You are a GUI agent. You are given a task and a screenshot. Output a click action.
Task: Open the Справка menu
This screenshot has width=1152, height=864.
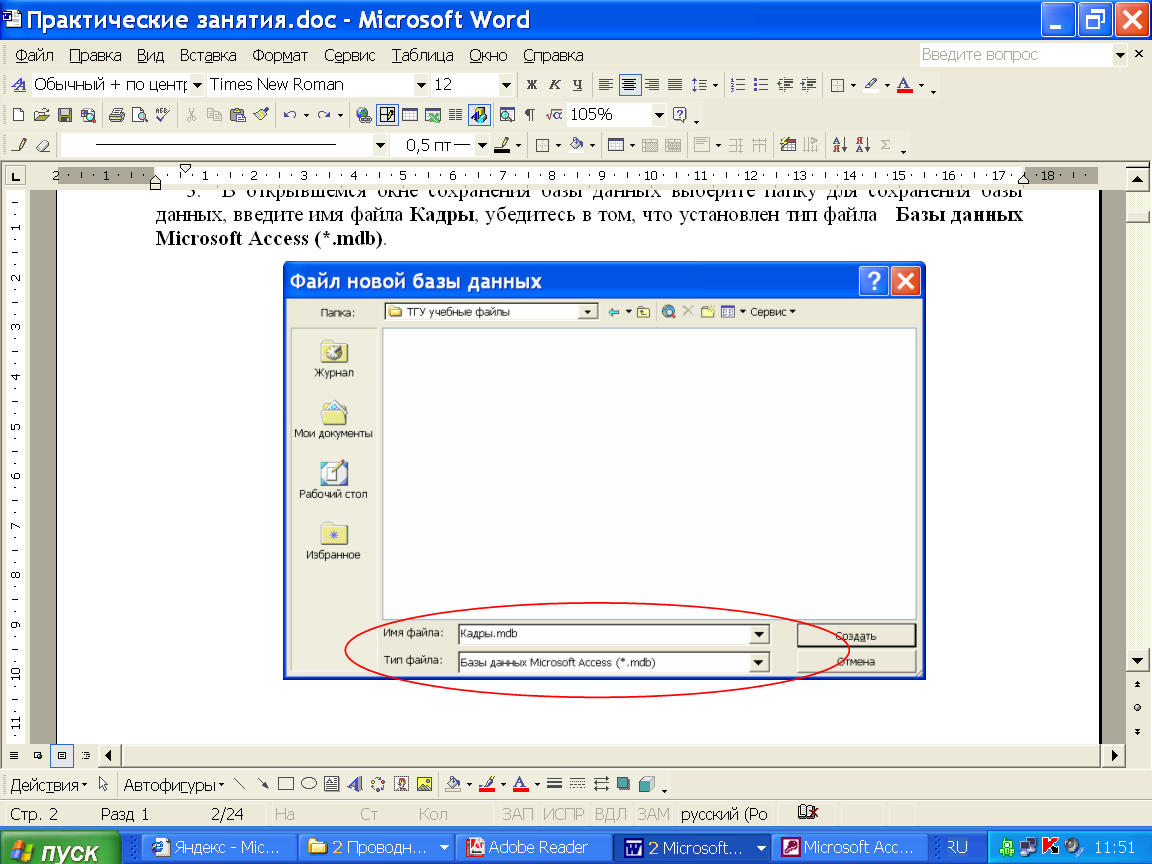pyautogui.click(x=553, y=55)
